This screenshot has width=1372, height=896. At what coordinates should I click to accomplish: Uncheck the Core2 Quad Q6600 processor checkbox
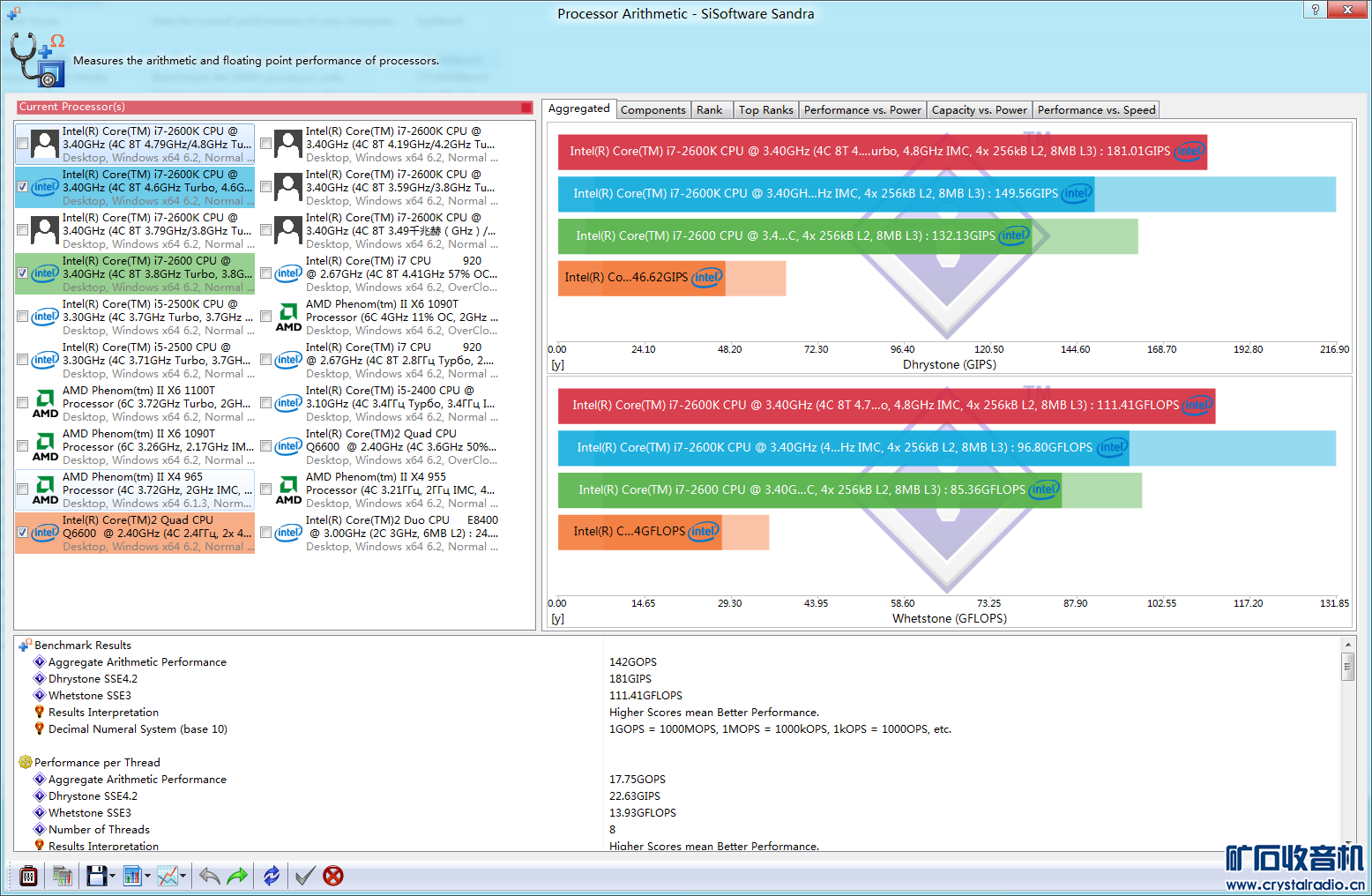[23, 533]
